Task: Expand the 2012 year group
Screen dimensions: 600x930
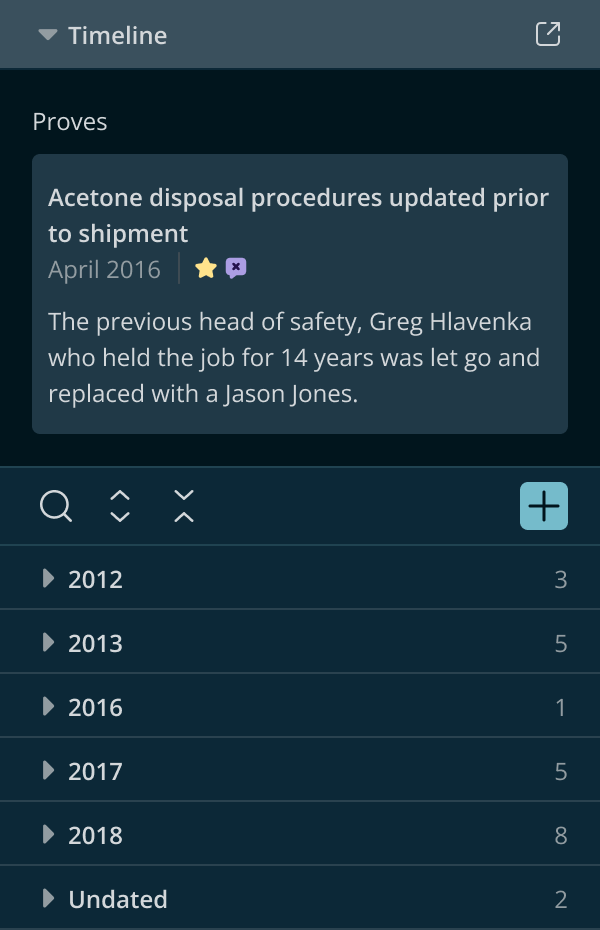Action: pyautogui.click(x=300, y=578)
